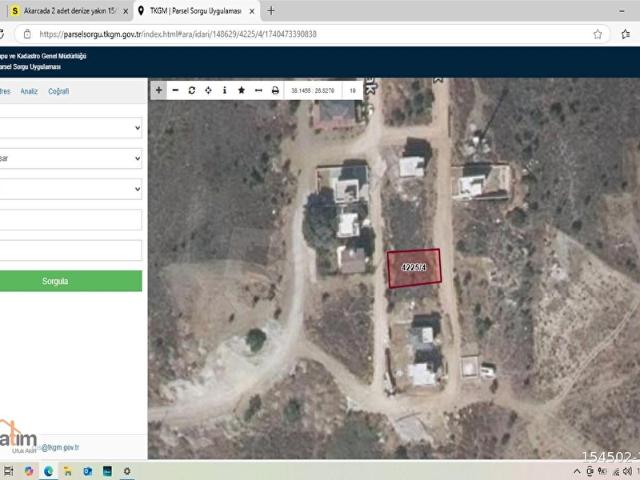This screenshot has width=640, height=480.
Task: Click the Microsoft Edge taskbar icon
Action: click(x=49, y=471)
